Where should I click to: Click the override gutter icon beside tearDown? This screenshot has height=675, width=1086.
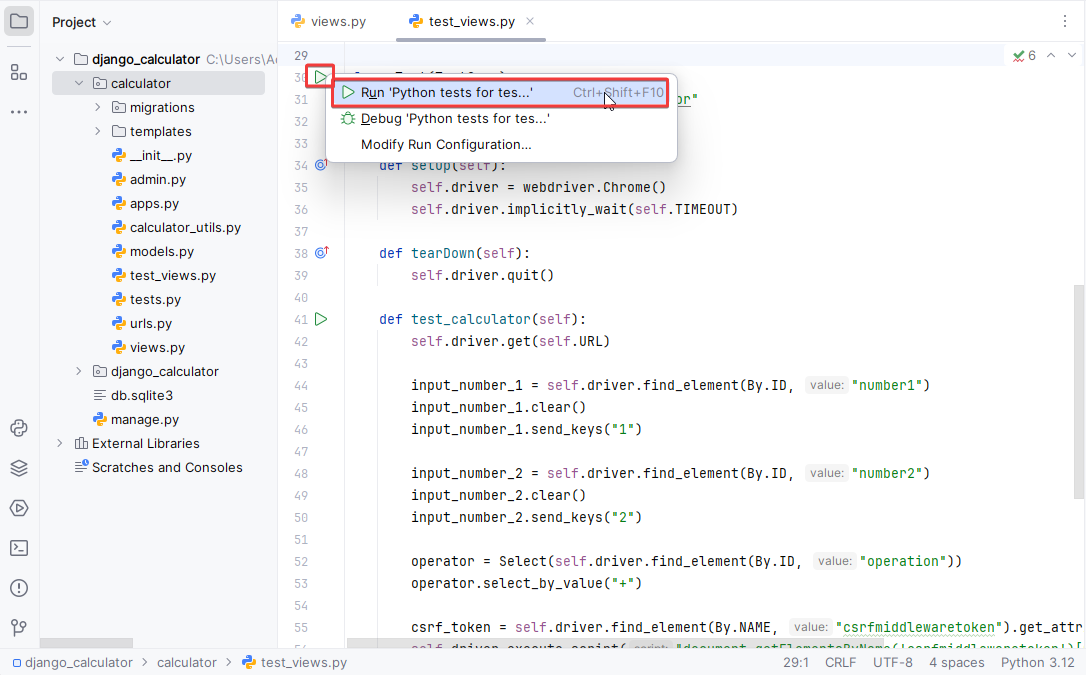click(x=321, y=254)
